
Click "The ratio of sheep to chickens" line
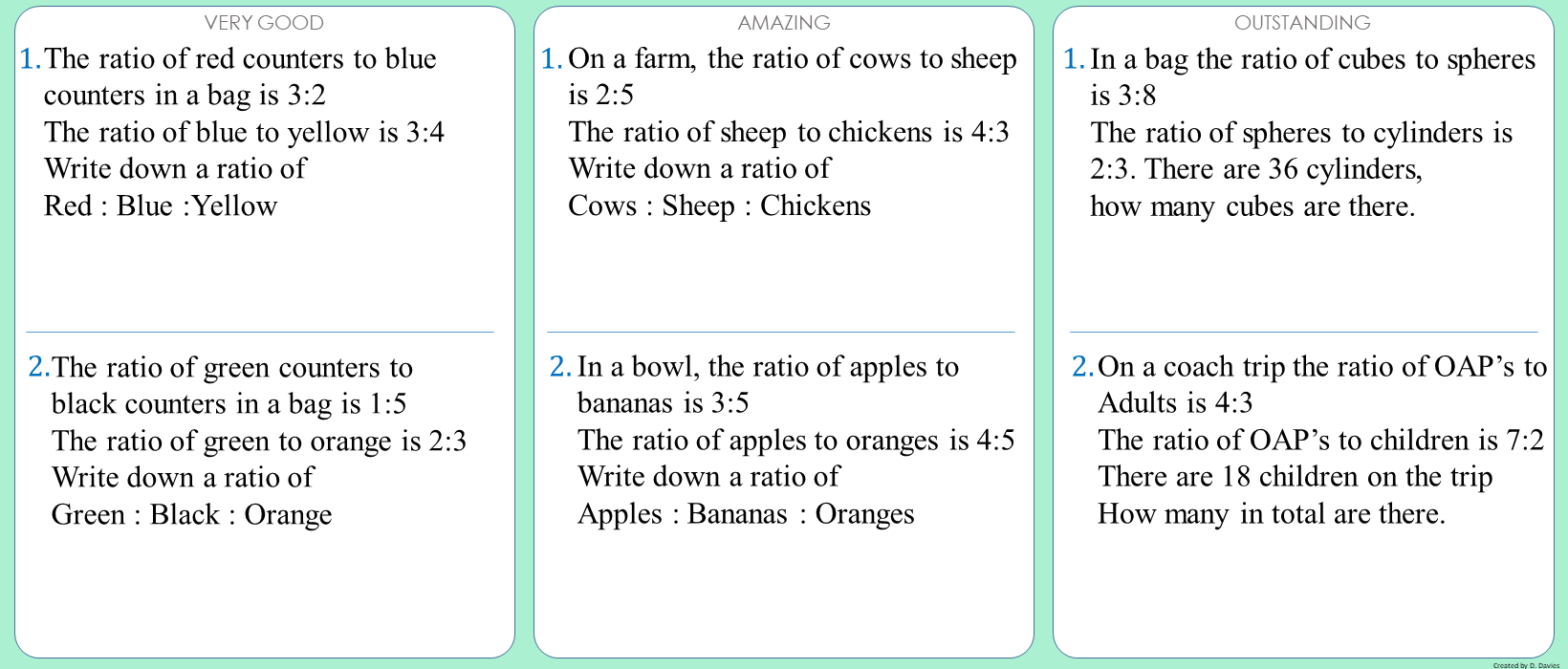(789, 133)
